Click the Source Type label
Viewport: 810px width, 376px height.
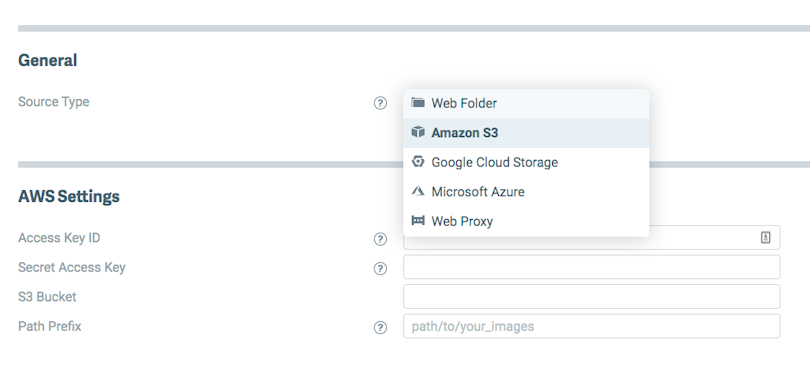tap(54, 102)
